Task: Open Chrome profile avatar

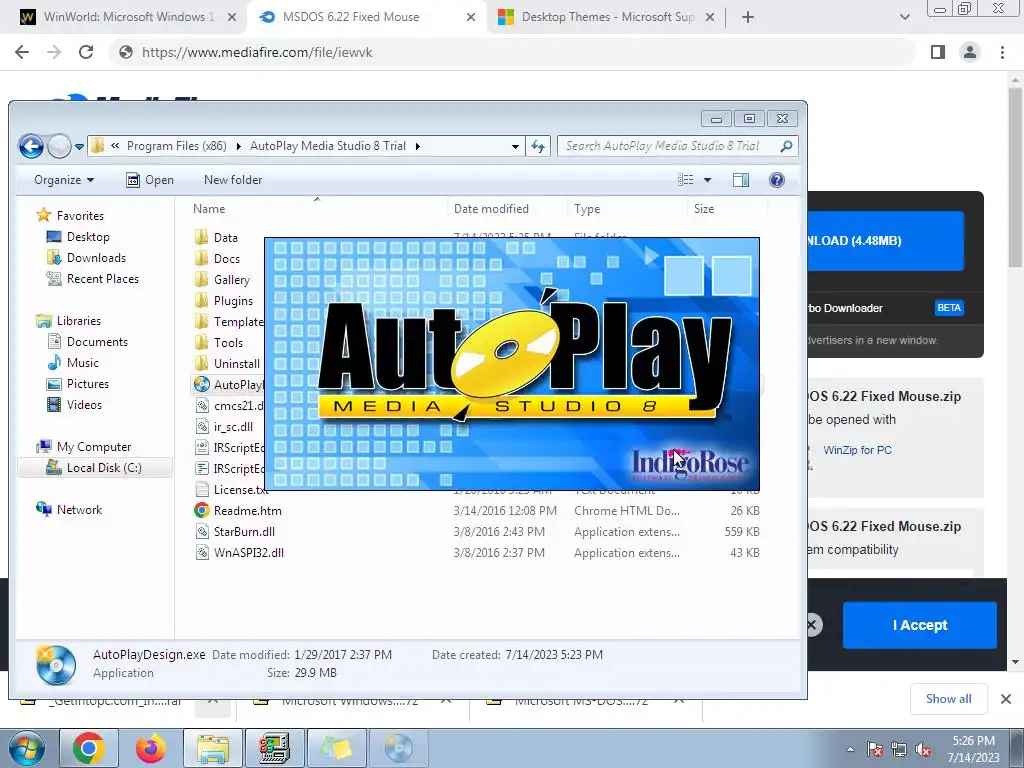Action: [970, 52]
